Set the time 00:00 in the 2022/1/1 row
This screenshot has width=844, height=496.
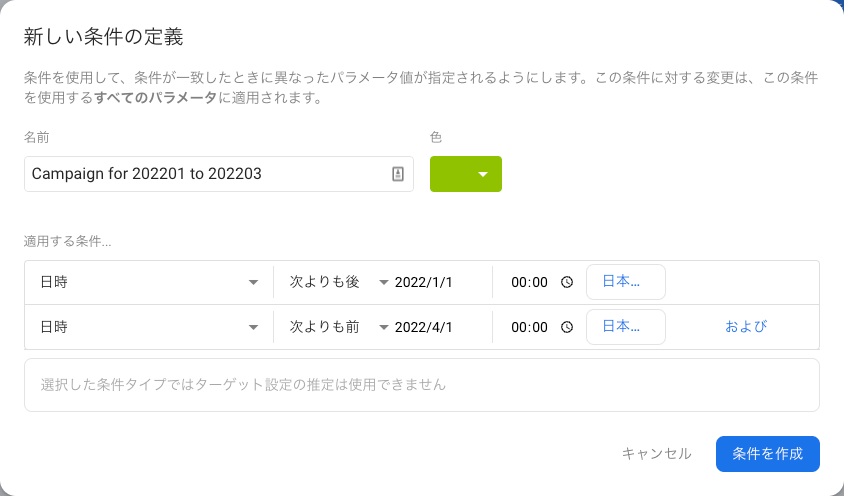click(530, 282)
